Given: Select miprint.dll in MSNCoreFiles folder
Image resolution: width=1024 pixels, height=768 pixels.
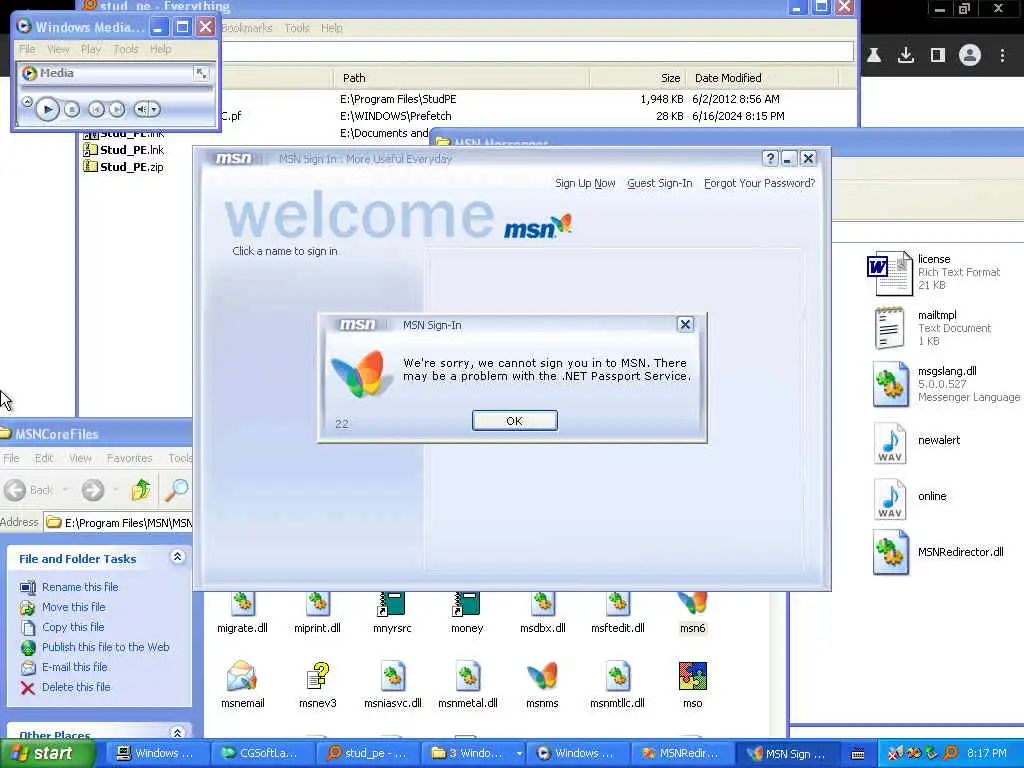Looking at the screenshot, I should tap(317, 614).
